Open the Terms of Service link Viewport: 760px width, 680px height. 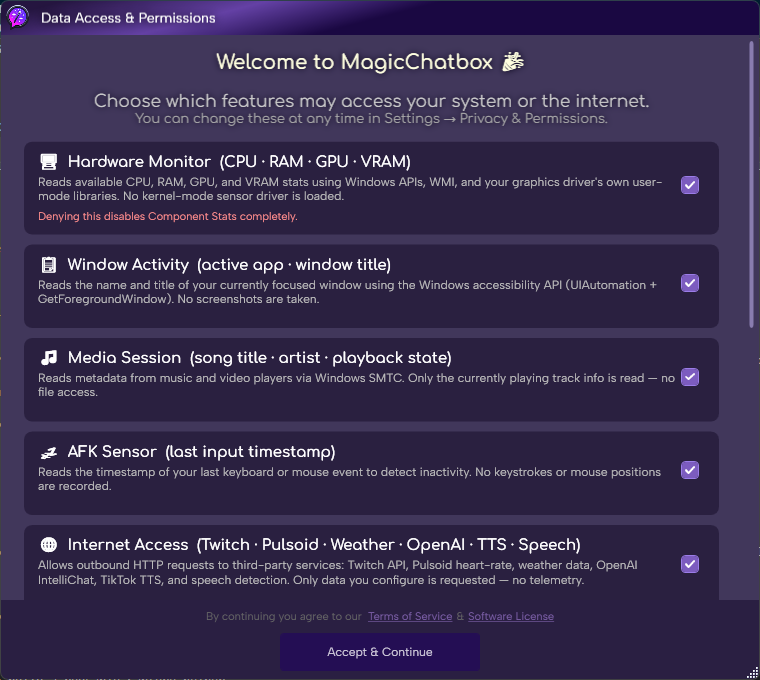coord(410,617)
